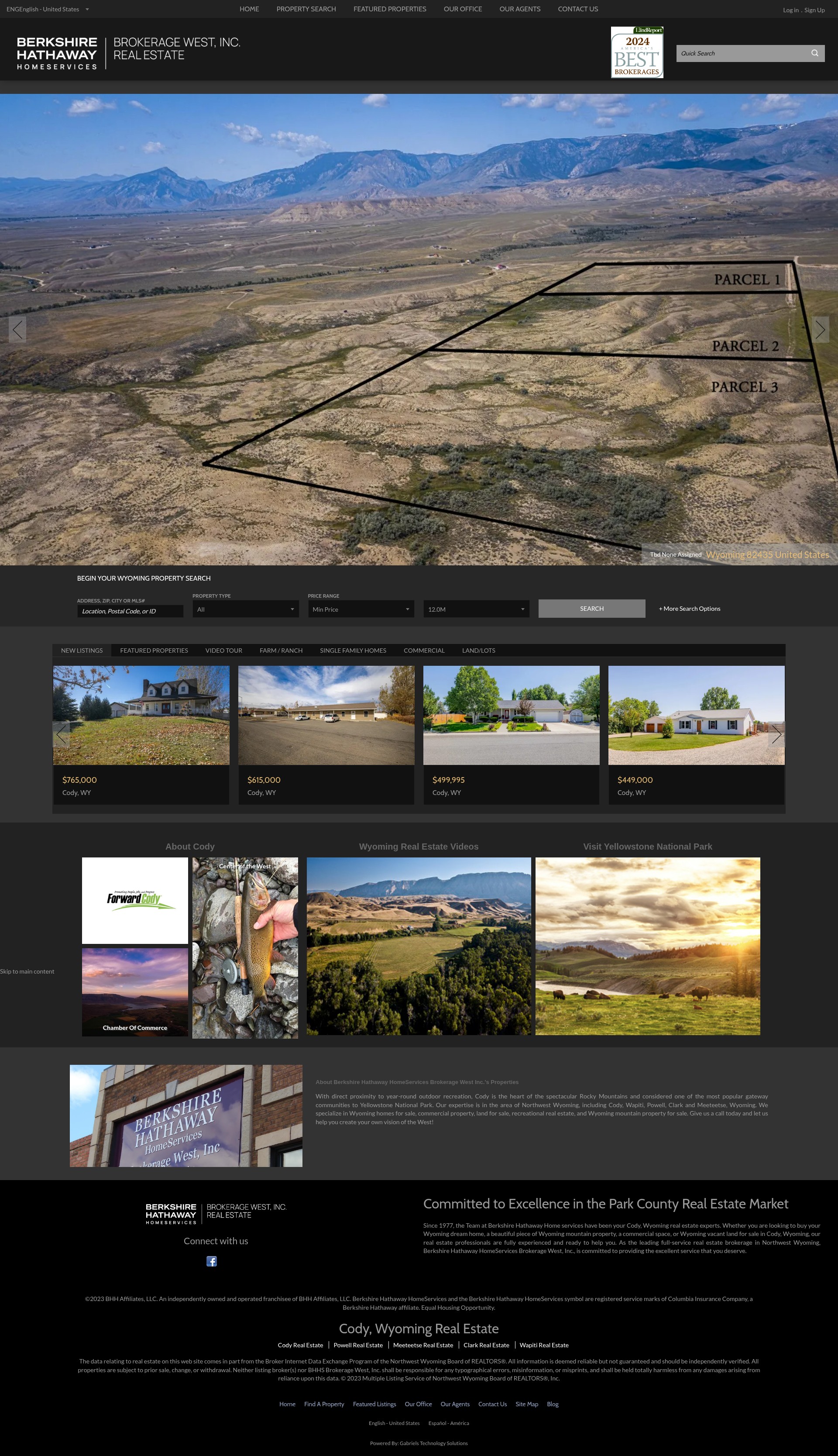Open the Meeteetse Real Estate link
Image resolution: width=838 pixels, height=1456 pixels.
(423, 1345)
